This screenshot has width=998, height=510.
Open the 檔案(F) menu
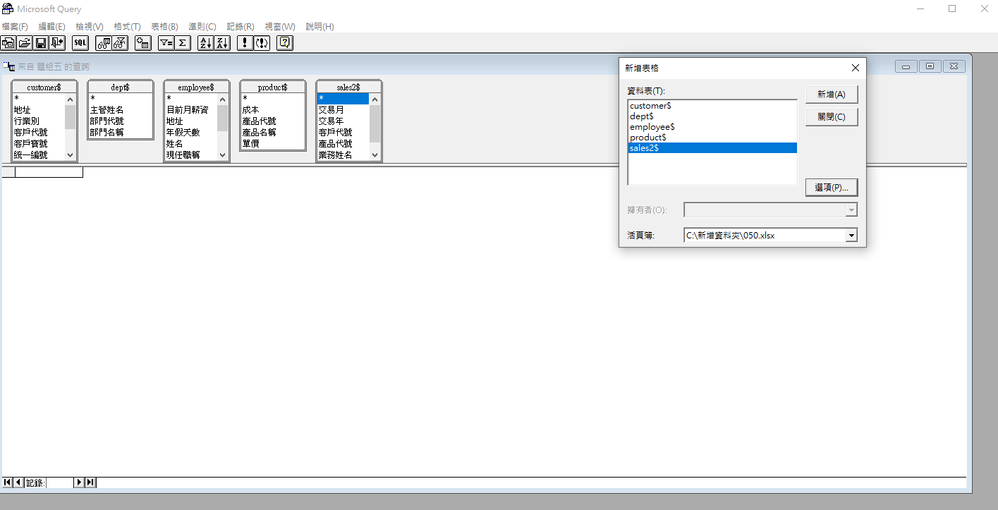click(15, 27)
